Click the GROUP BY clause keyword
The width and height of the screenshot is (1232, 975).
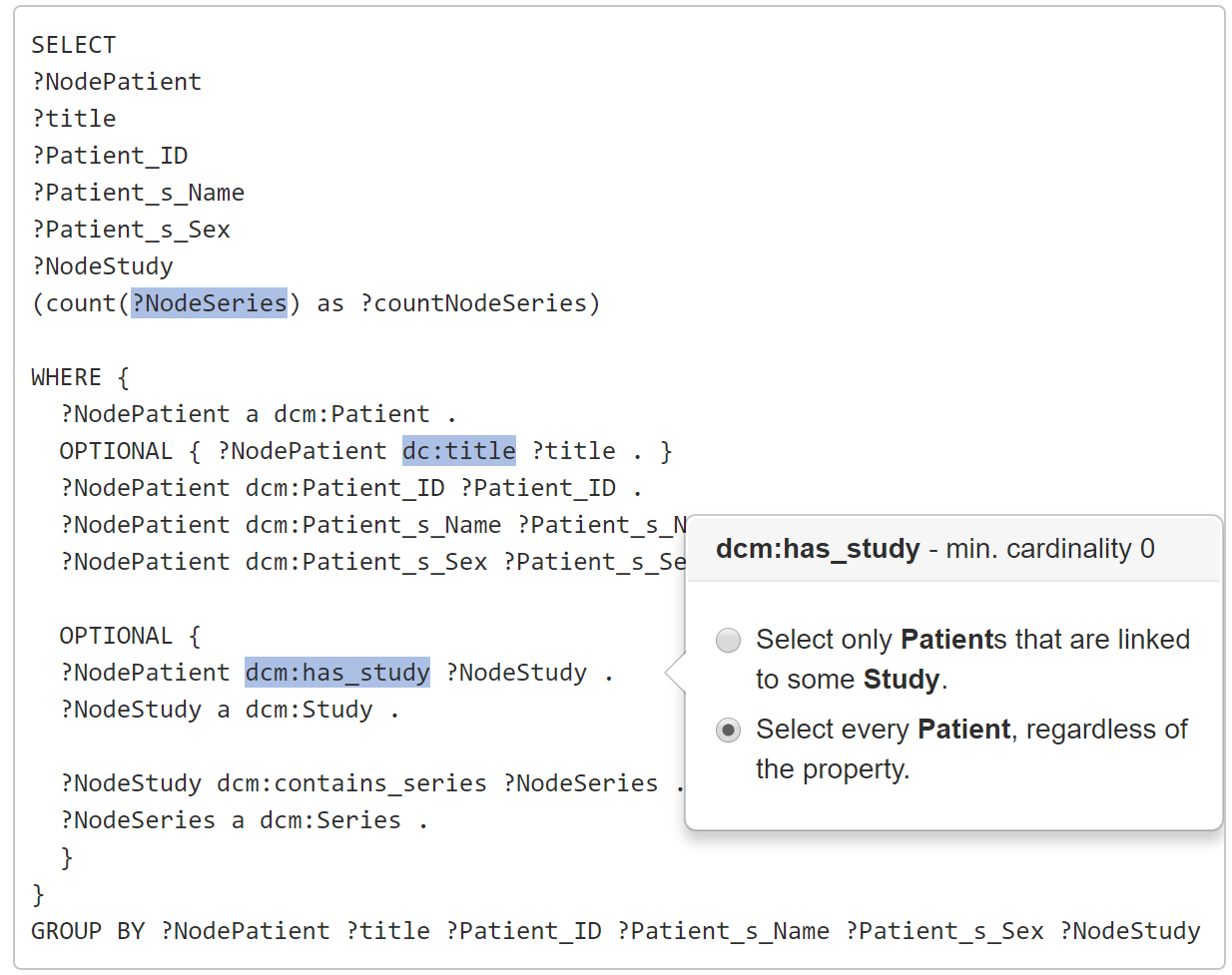(88, 931)
